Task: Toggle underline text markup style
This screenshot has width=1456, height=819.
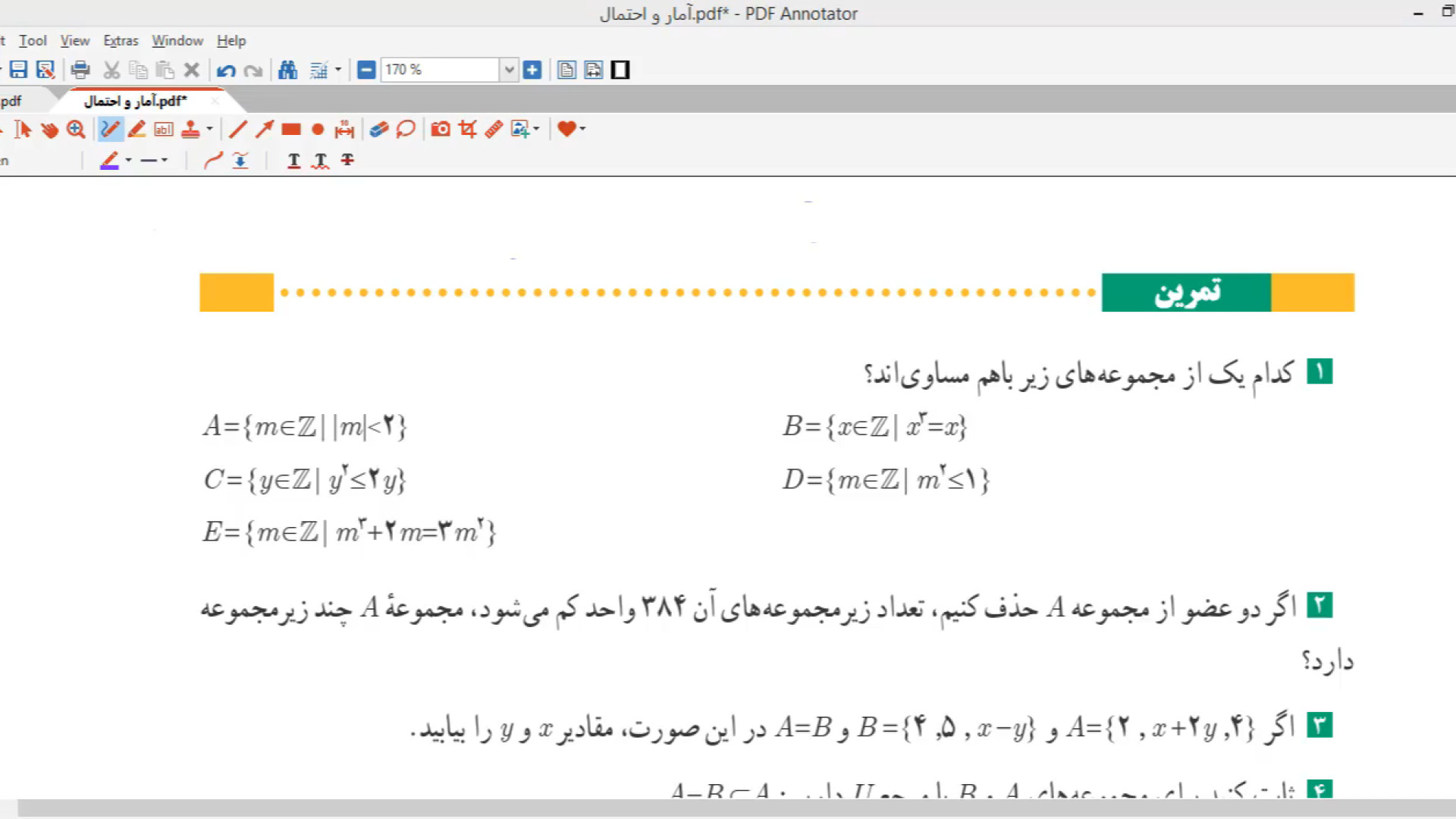Action: pos(293,161)
